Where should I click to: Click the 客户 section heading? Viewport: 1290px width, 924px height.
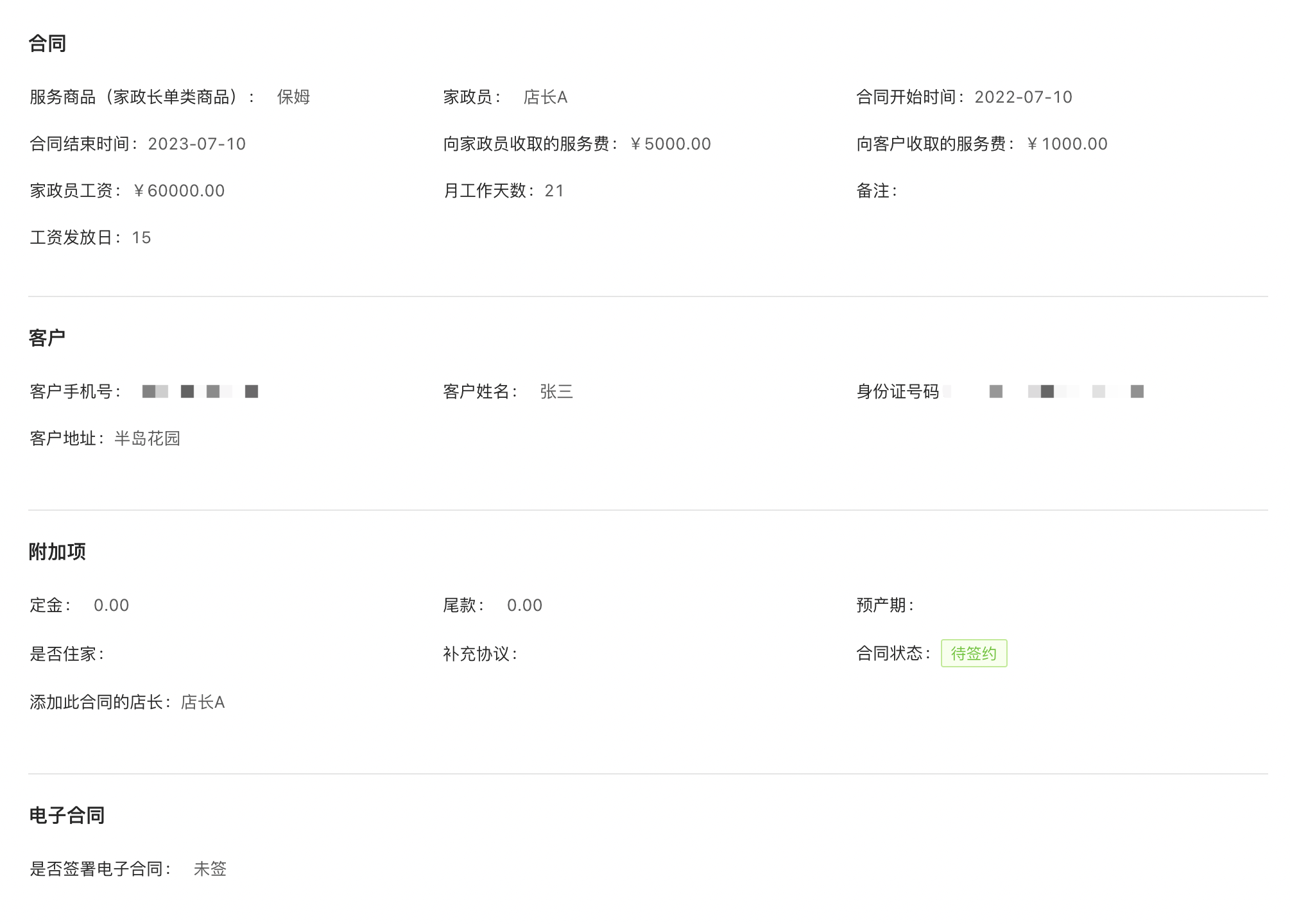(x=47, y=338)
